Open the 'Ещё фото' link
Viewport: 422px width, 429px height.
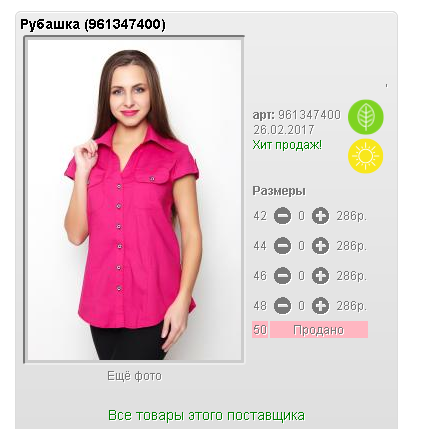tap(134, 376)
